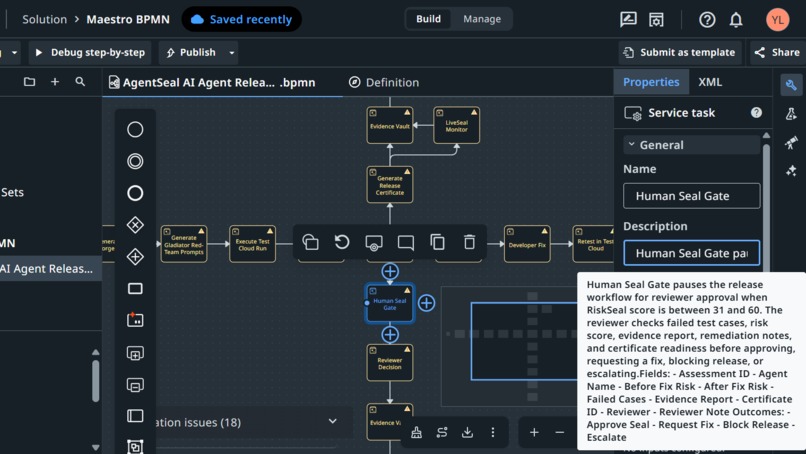Search files in the explorer panel

coord(80,82)
